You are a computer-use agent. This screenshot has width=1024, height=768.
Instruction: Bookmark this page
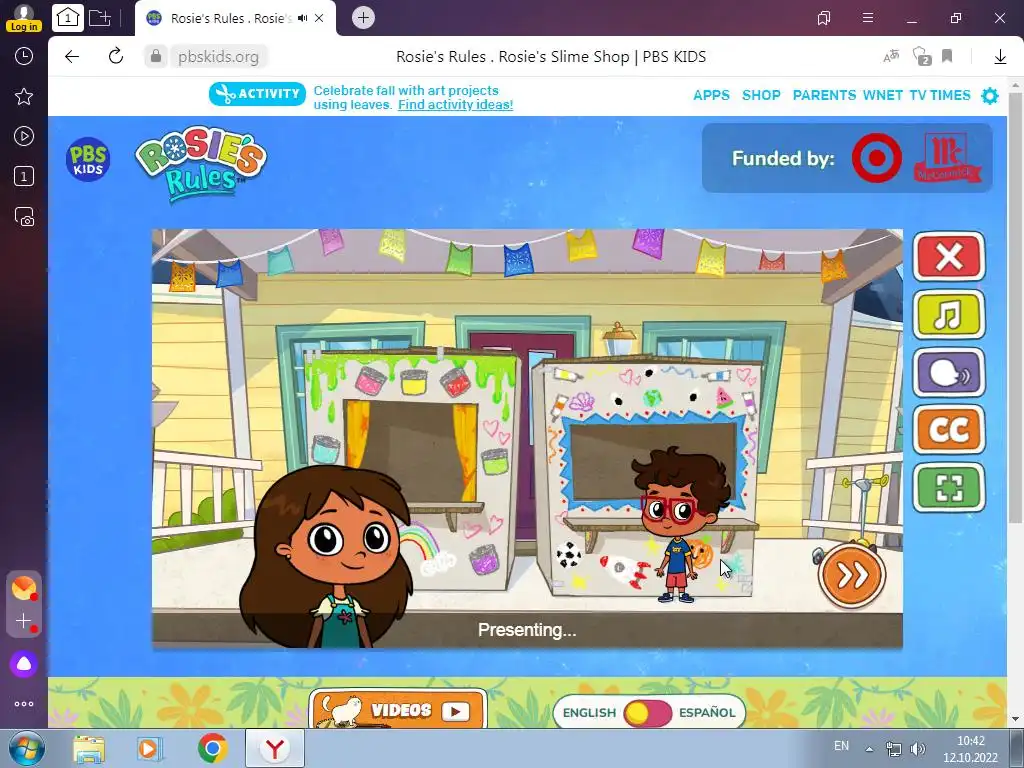point(947,56)
